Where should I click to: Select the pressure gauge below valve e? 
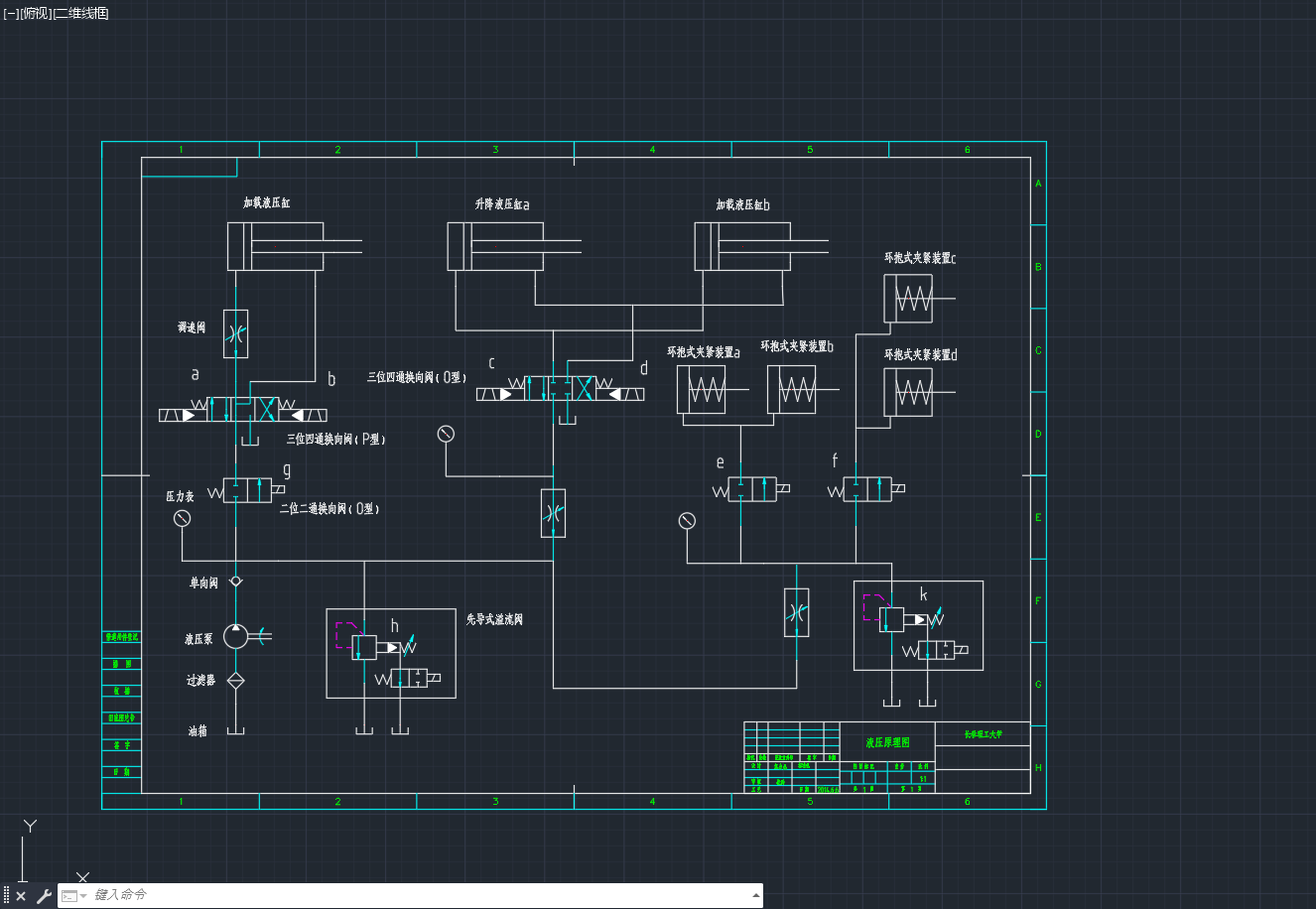pos(687,520)
